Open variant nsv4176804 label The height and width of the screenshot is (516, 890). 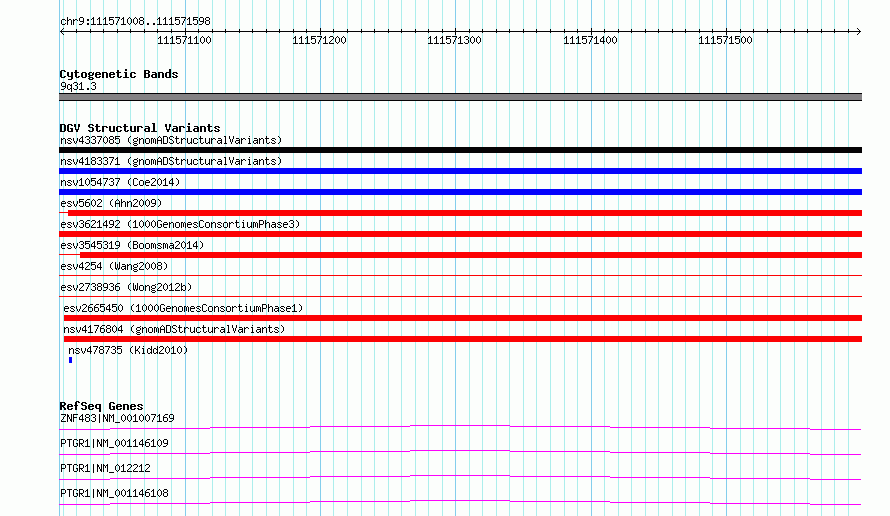(174, 329)
